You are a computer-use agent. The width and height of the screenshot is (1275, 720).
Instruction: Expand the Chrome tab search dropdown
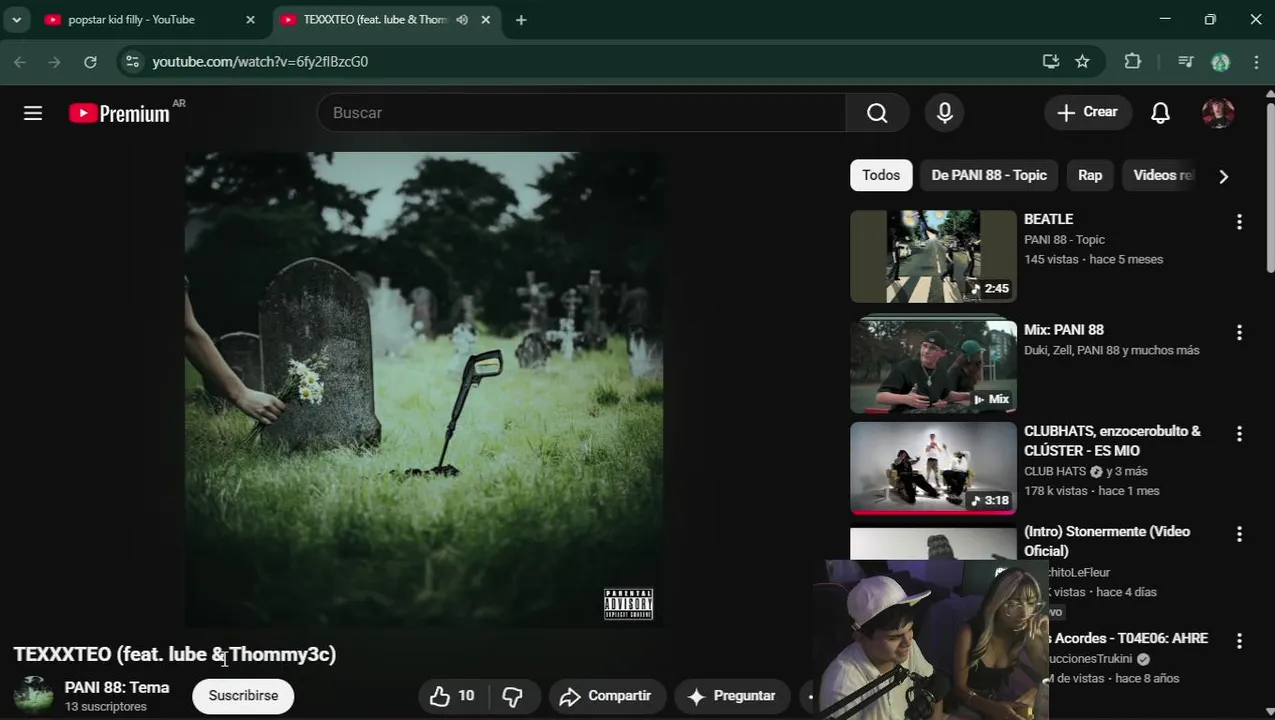tap(16, 20)
